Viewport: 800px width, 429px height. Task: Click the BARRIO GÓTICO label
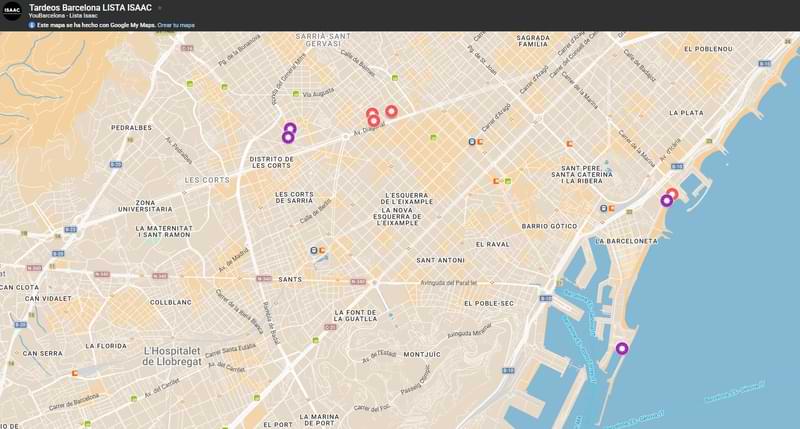click(549, 226)
